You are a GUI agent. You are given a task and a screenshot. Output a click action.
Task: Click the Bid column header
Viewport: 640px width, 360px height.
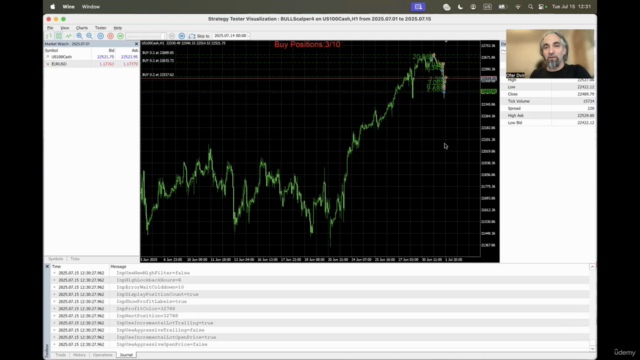(x=103, y=50)
